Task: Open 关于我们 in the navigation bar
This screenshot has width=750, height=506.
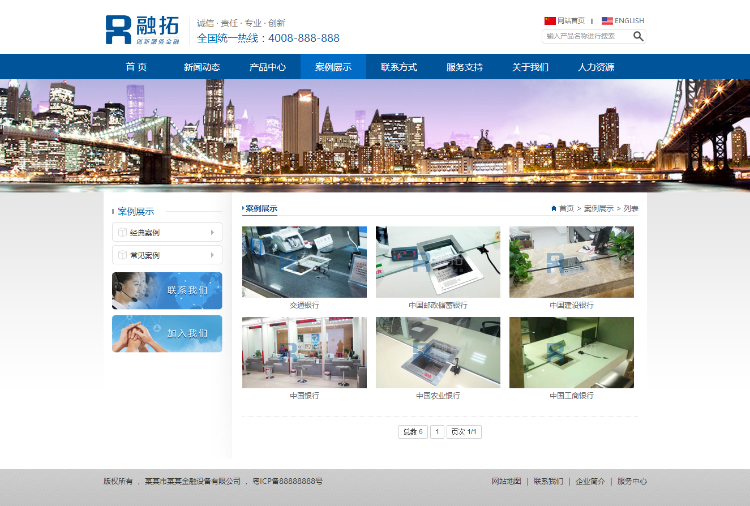Action: [x=530, y=67]
